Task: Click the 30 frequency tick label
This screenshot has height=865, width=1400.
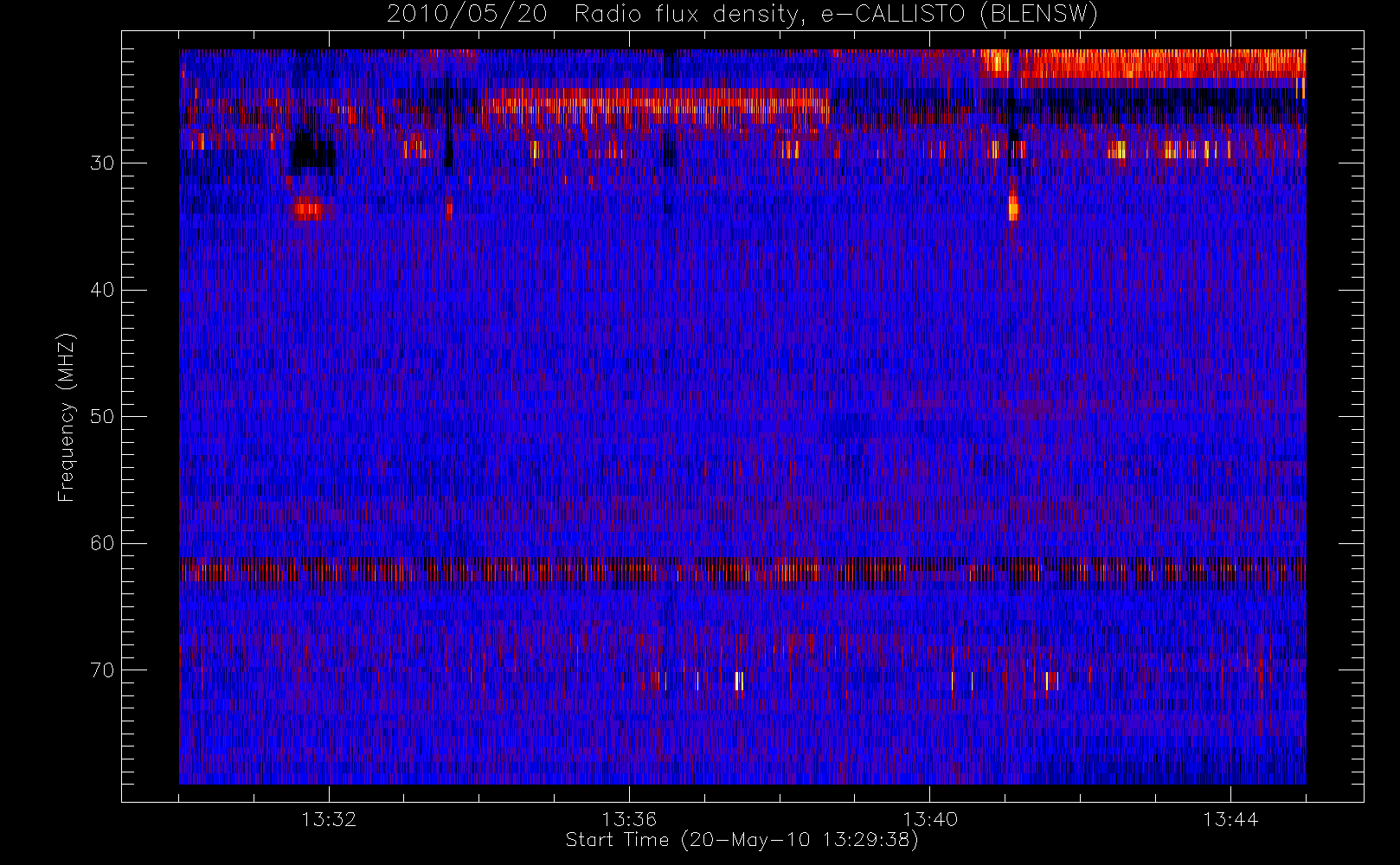Action: point(102,163)
